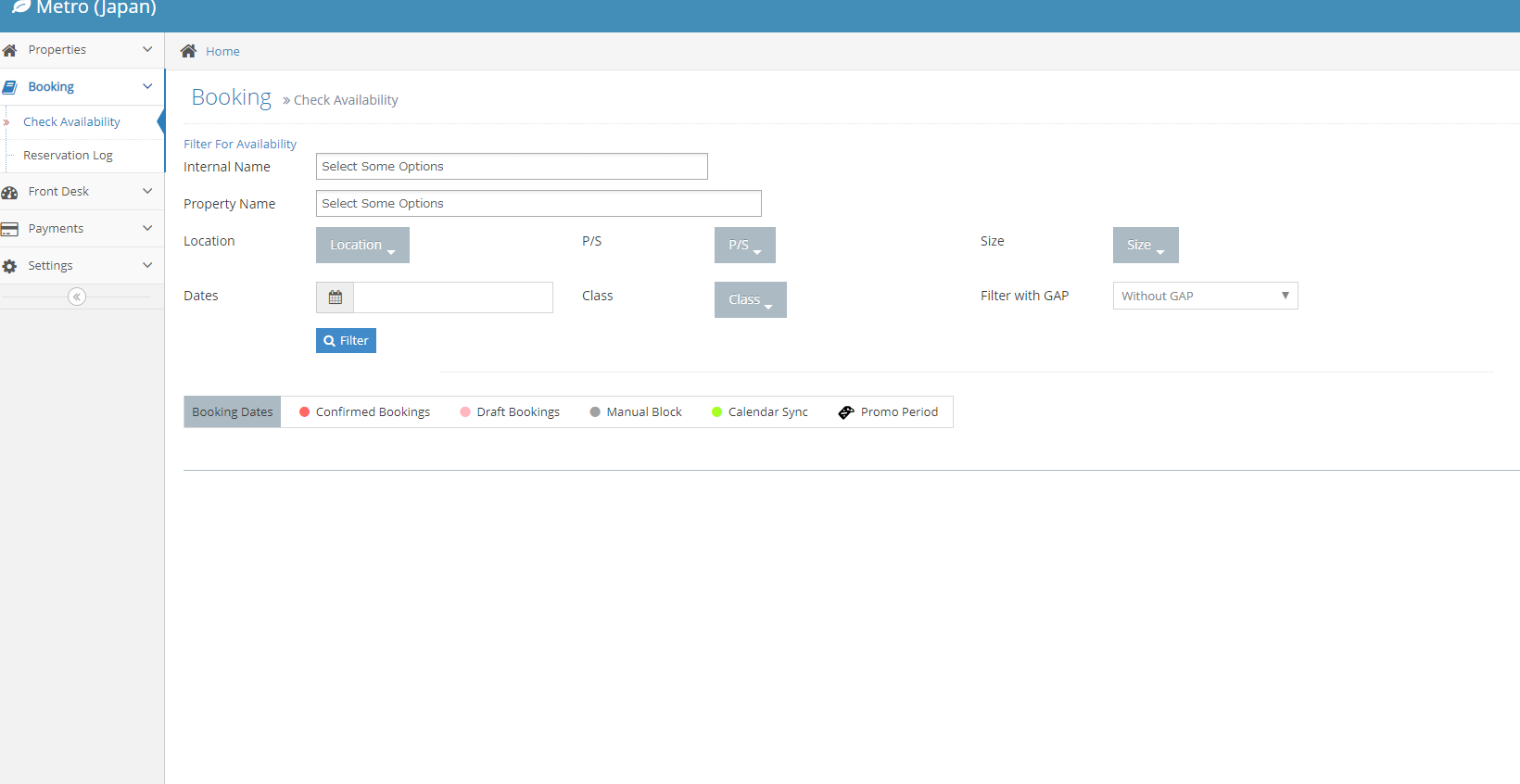Expand the Payments menu chevron
Viewport: 1520px width, 784px height.
pos(147,228)
